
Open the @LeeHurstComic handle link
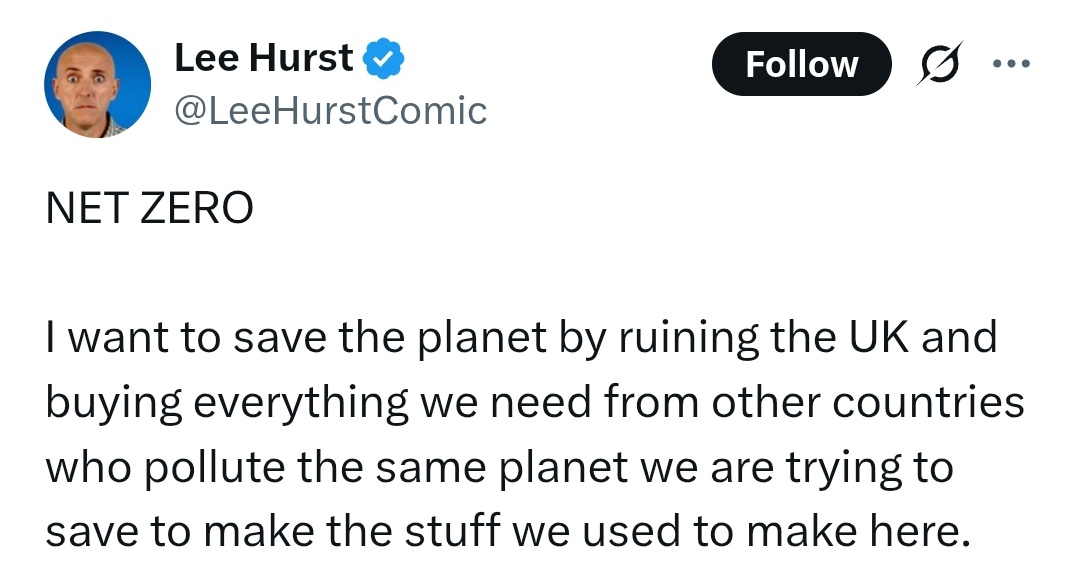click(330, 111)
